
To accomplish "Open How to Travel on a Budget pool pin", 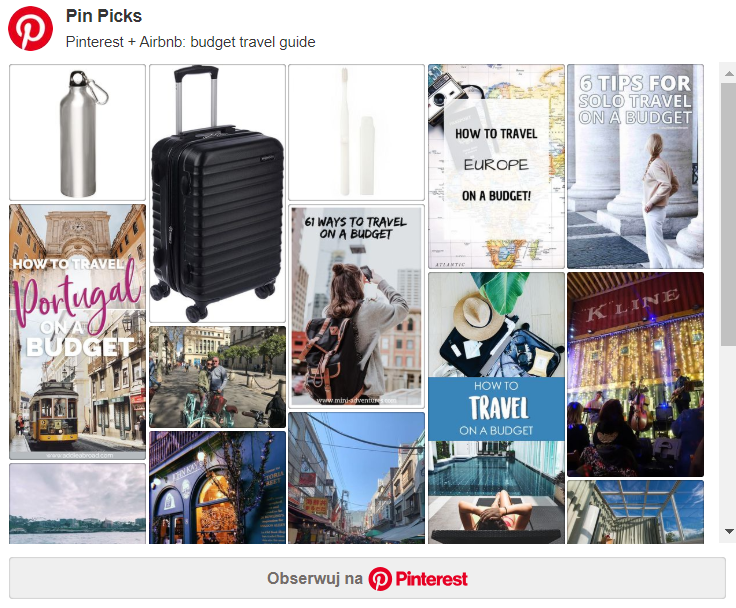I will [496, 408].
